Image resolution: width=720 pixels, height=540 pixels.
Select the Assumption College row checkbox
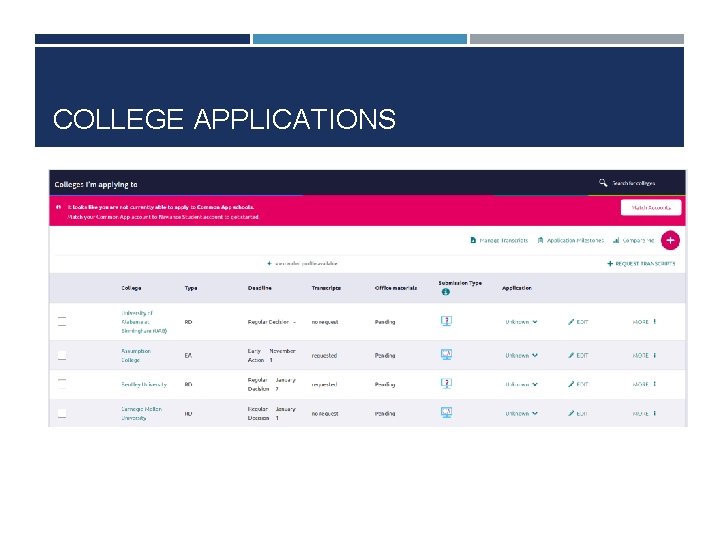pyautogui.click(x=62, y=355)
